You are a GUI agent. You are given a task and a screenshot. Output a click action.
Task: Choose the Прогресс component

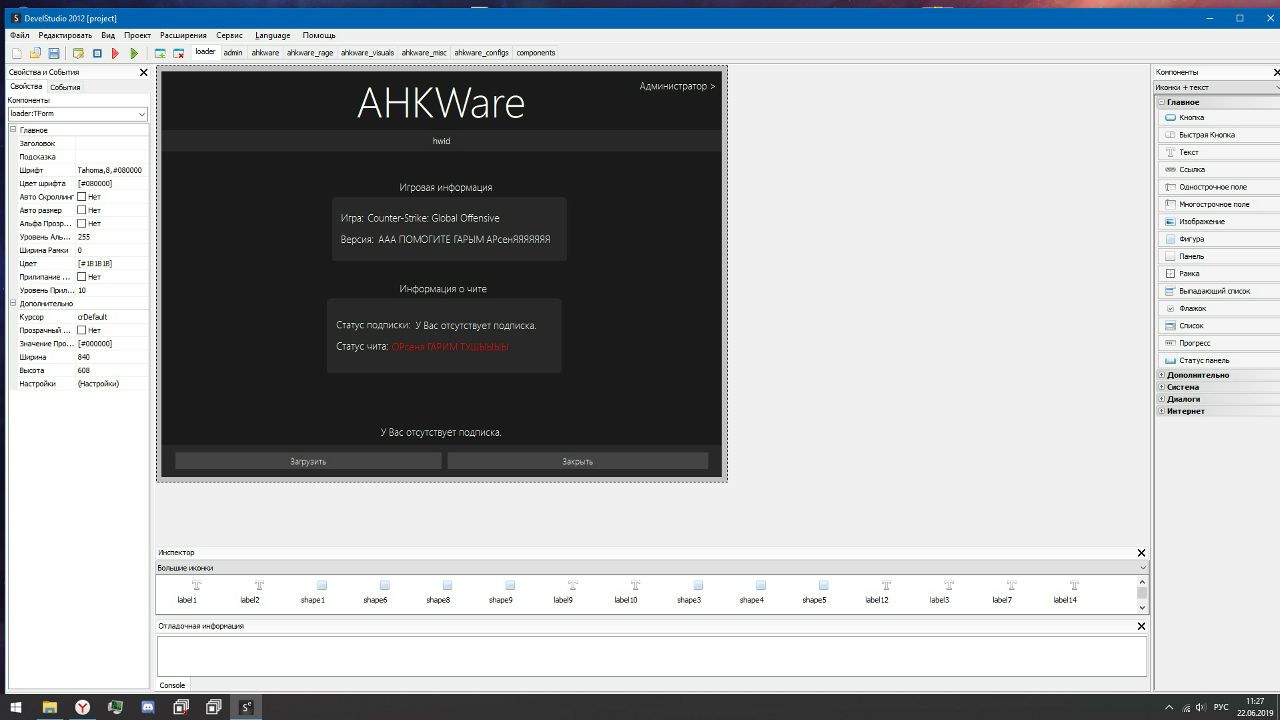[1195, 343]
